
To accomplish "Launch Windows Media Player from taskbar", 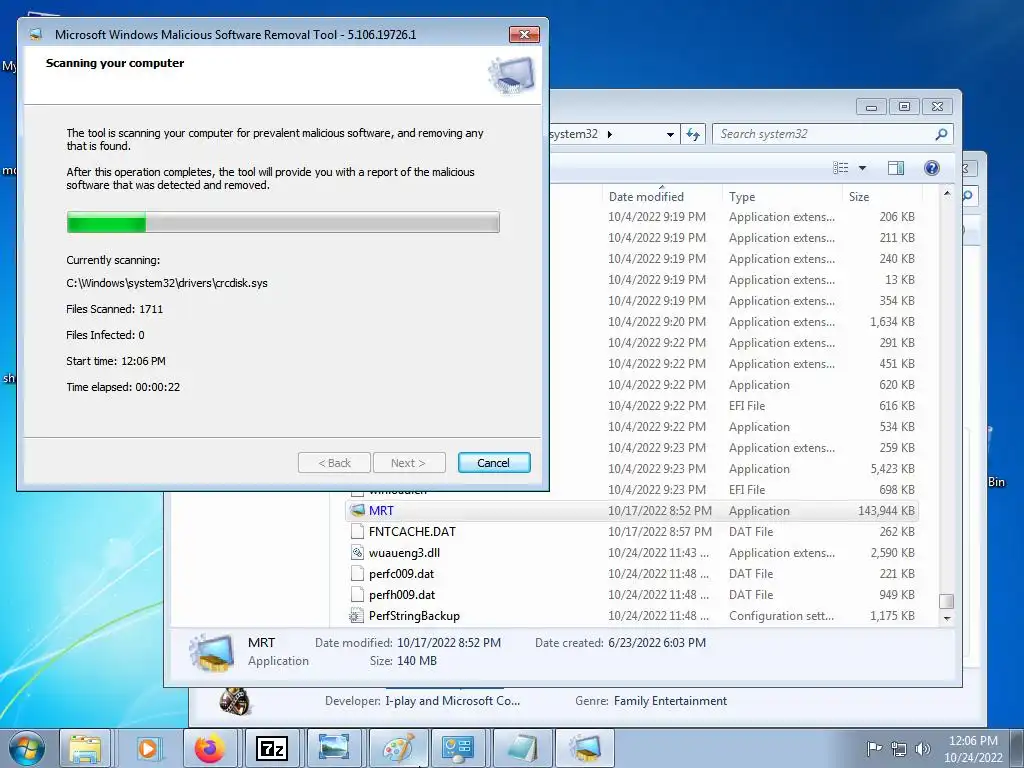I will (148, 748).
